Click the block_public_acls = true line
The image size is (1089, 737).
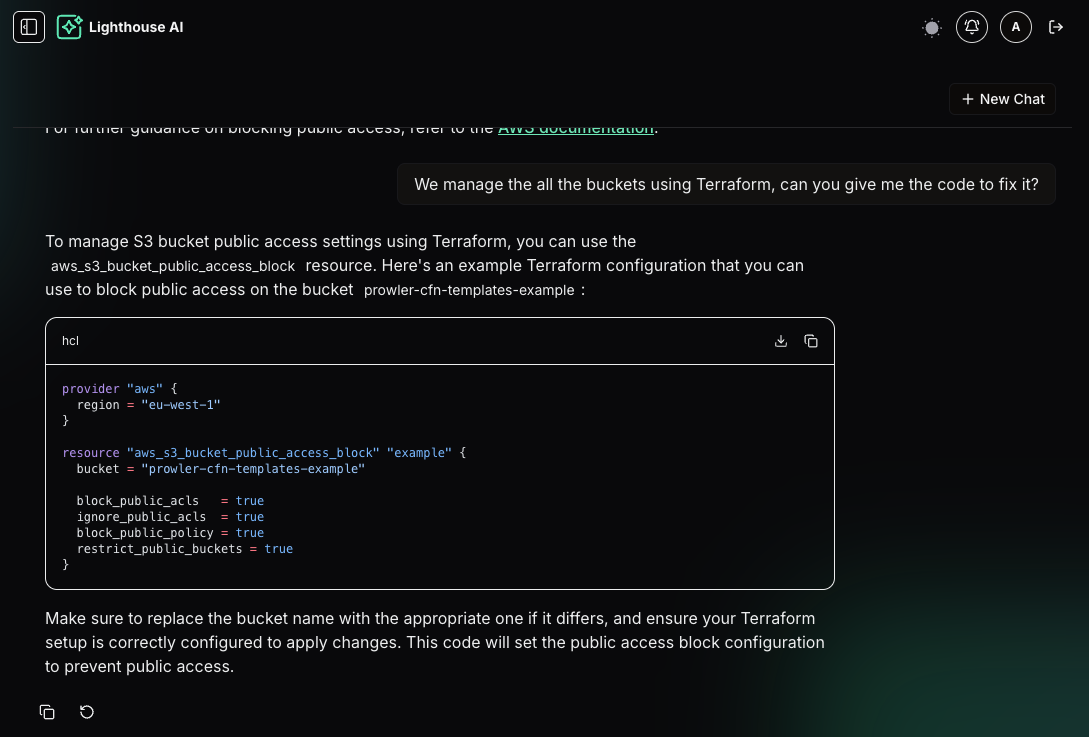coord(170,501)
